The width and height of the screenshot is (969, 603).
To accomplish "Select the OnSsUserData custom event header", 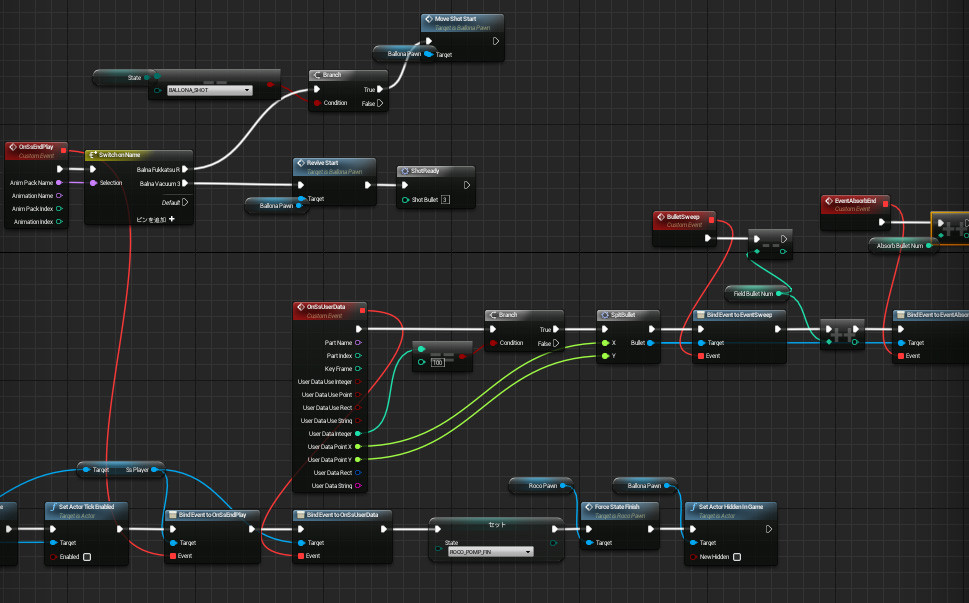I will pos(329,311).
